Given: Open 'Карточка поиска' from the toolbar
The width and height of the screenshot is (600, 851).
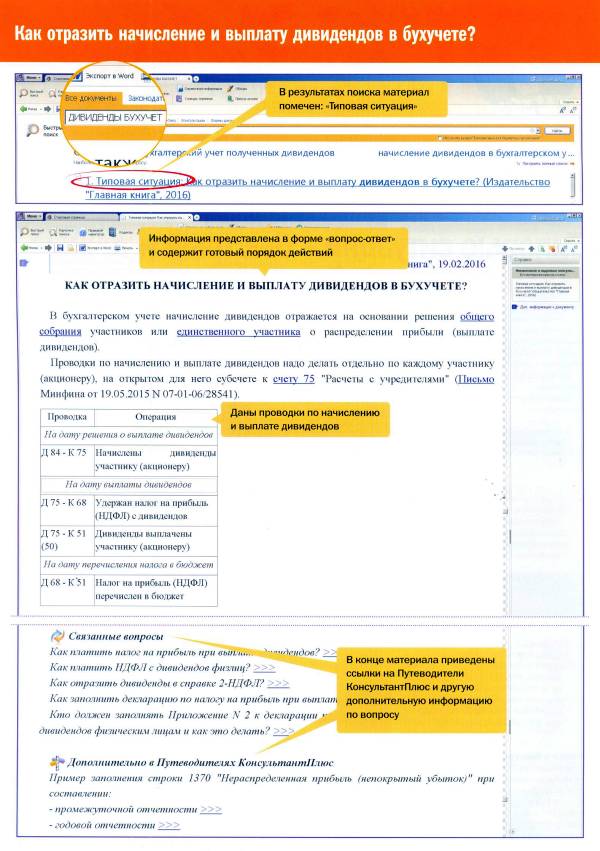Looking at the screenshot, I should point(61,232).
